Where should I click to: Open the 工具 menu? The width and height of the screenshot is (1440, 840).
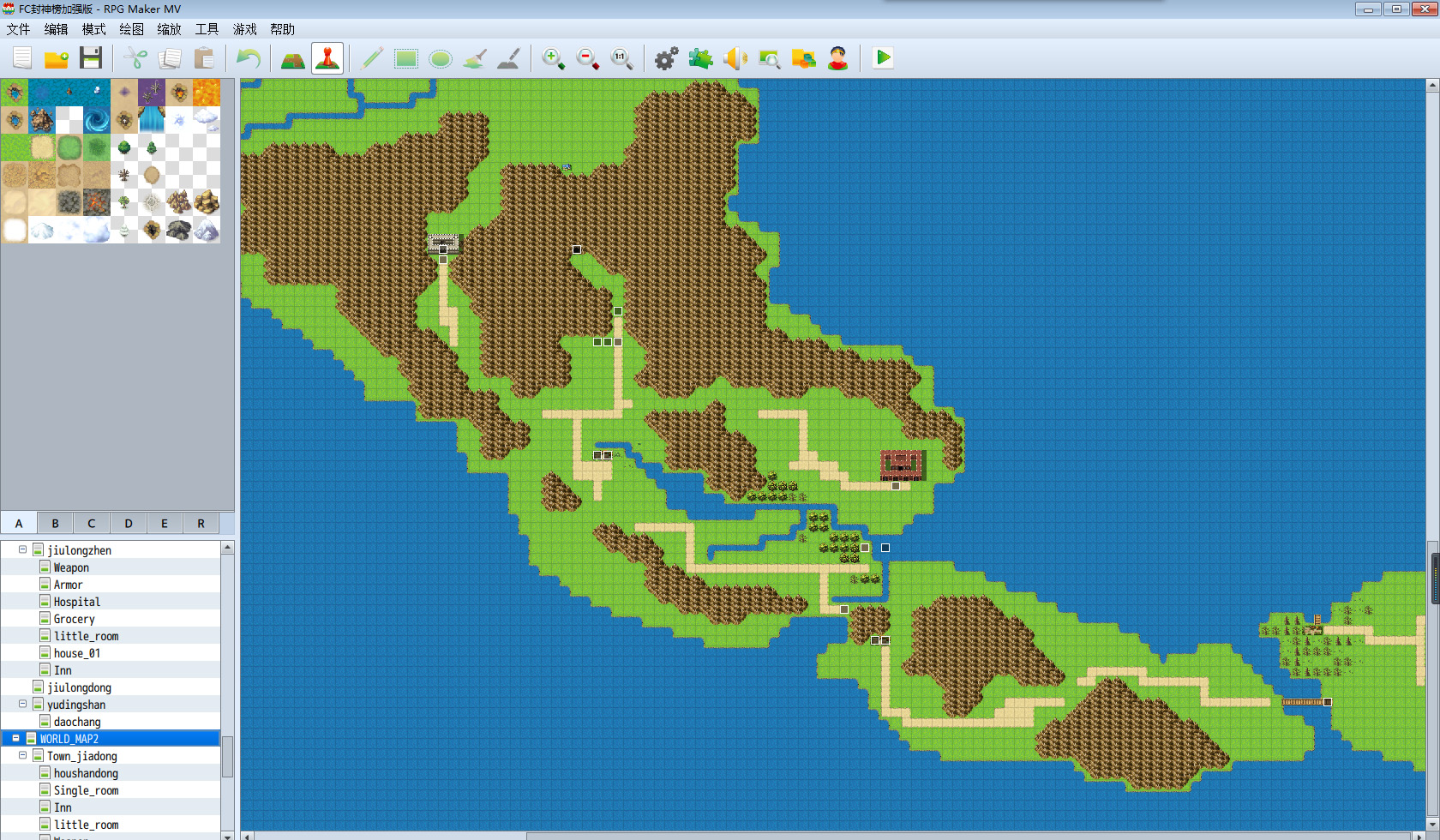207,29
